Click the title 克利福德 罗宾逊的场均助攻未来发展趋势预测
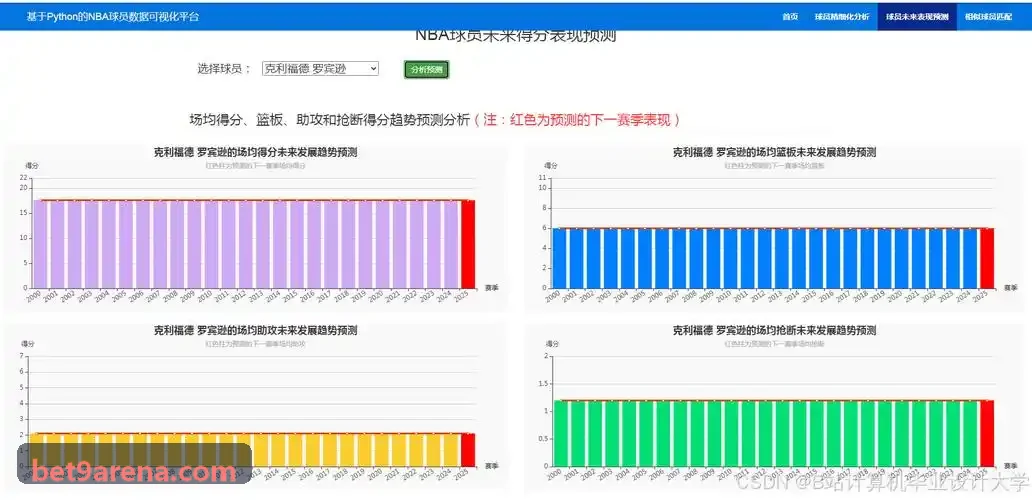This screenshot has height=500, width=1032. (255, 330)
